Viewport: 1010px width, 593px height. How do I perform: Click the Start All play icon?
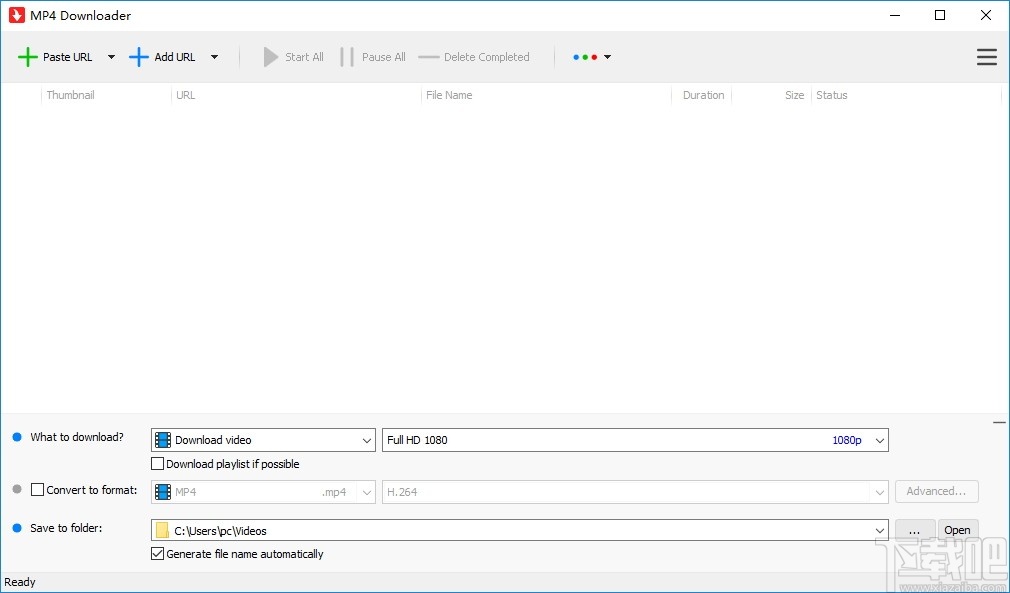pyautogui.click(x=268, y=57)
